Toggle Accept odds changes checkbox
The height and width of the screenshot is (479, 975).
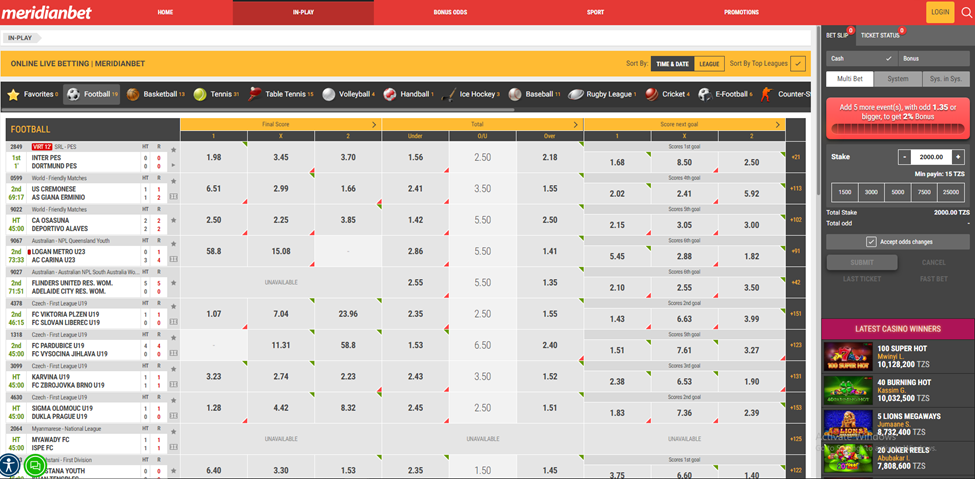[871, 242]
